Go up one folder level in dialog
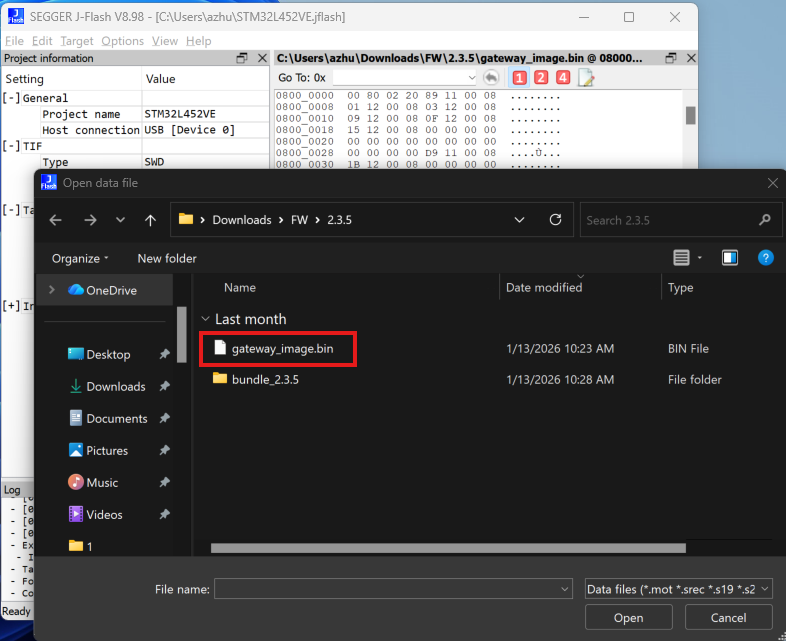Viewport: 786px width, 641px height. point(150,220)
